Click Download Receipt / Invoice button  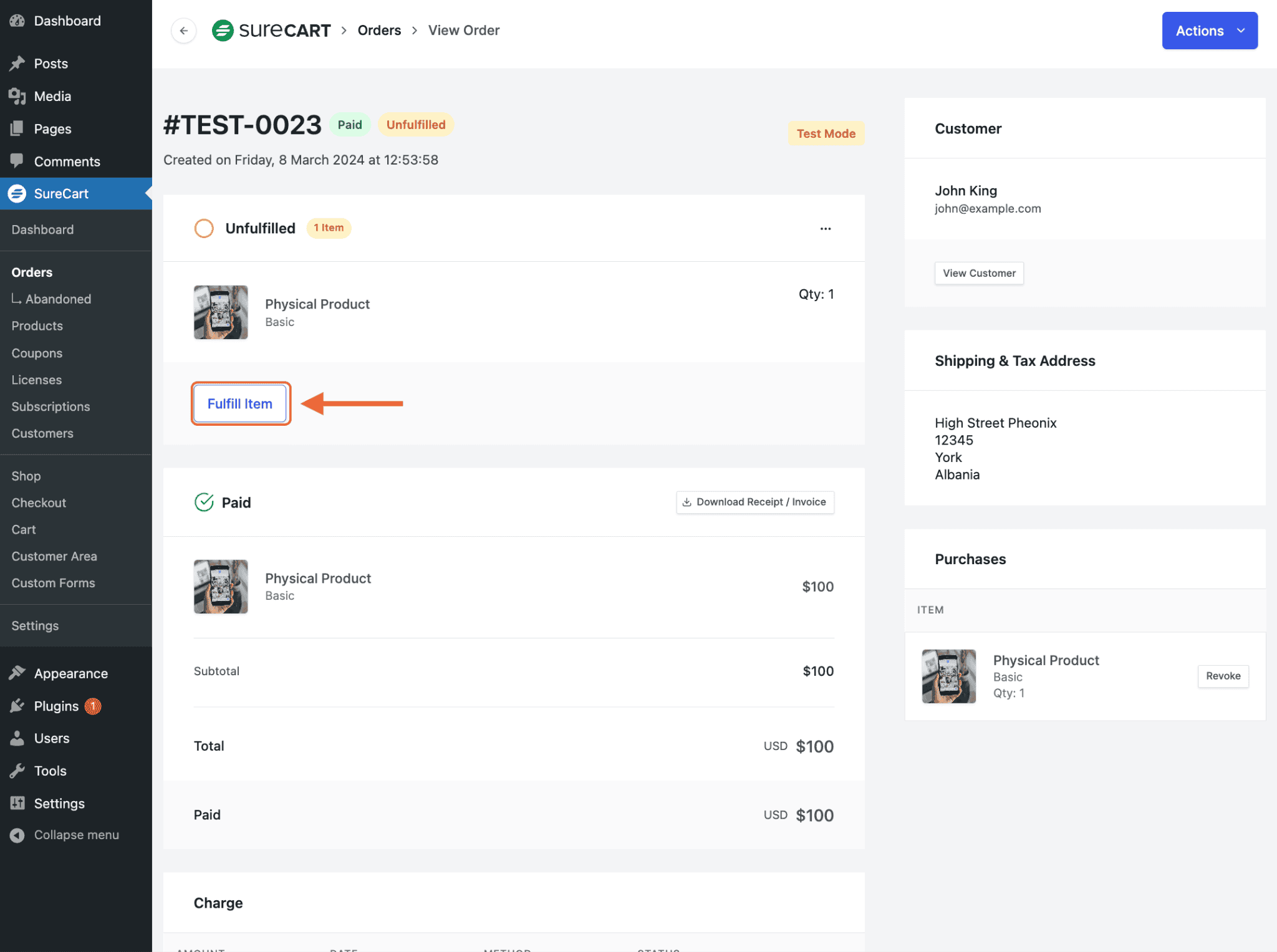(x=754, y=502)
